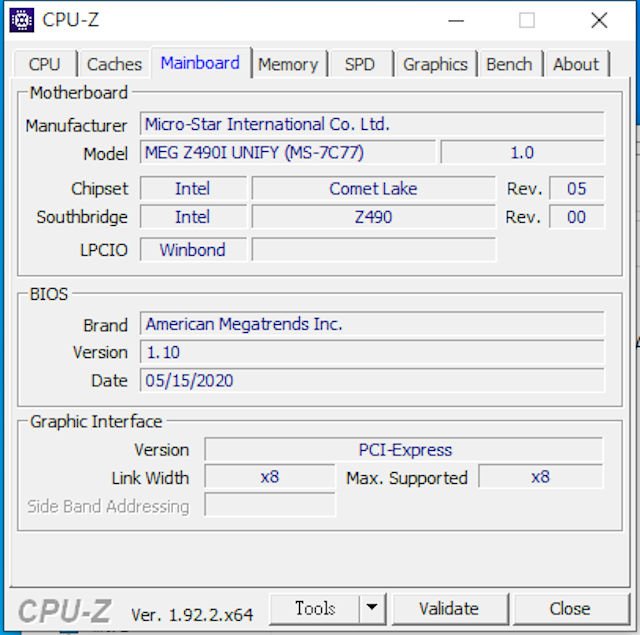This screenshot has height=635, width=640.
Task: Click Southbridge value Z490
Action: point(373,217)
